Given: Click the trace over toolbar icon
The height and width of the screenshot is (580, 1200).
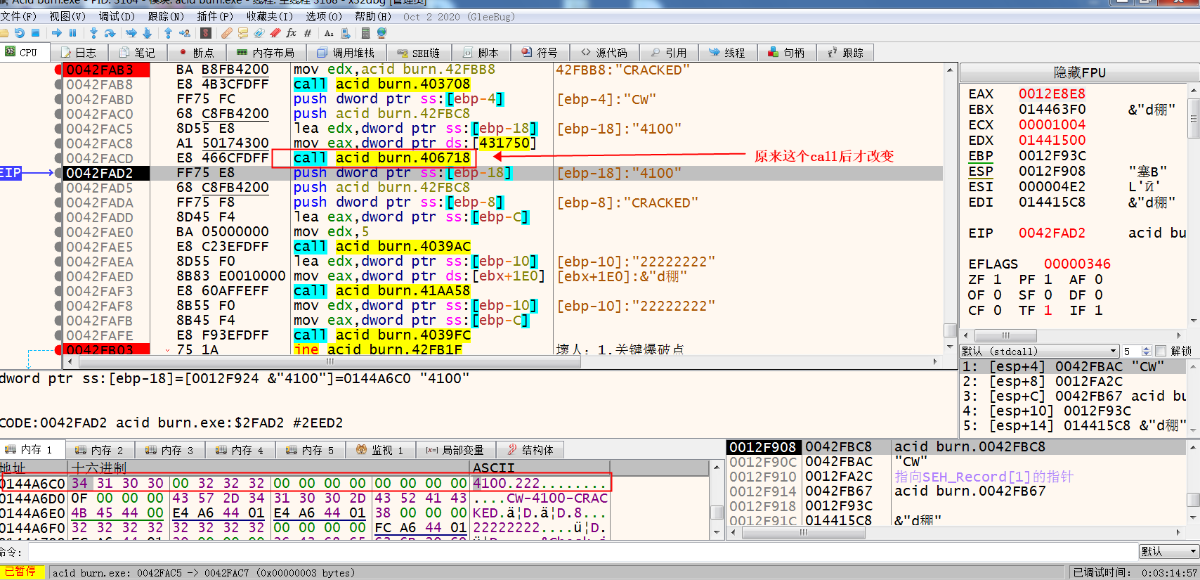Looking at the screenshot, I should tap(147, 33).
